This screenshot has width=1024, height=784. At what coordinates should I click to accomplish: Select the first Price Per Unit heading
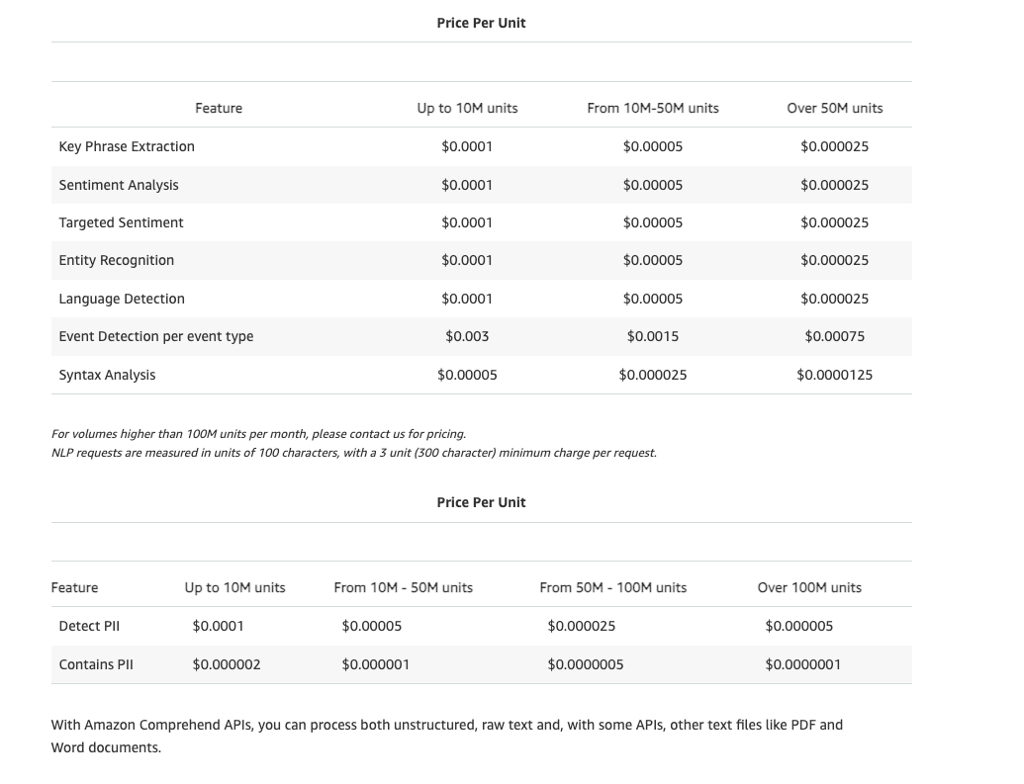(481, 22)
